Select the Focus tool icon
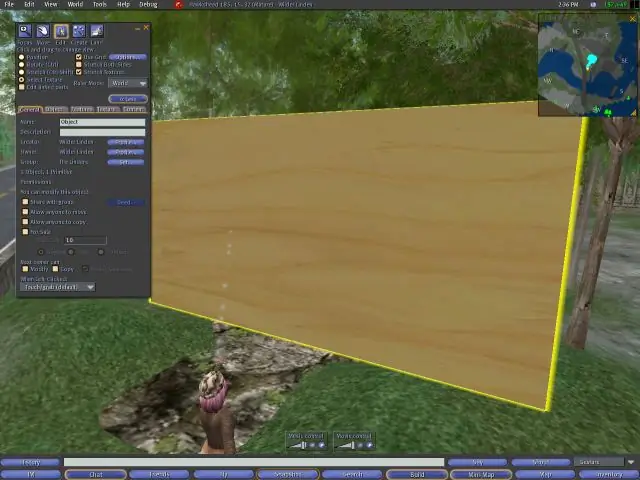 (x=24, y=31)
